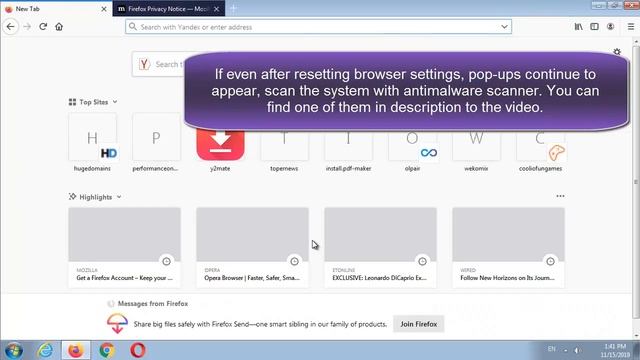
Task: Open the taskbar clock and date
Action: point(615,351)
